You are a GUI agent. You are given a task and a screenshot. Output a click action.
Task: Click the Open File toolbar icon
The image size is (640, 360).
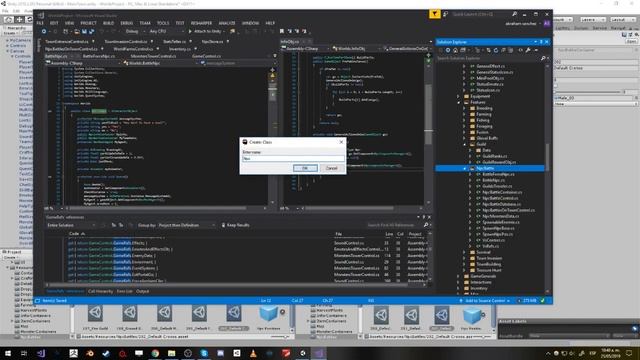click(x=77, y=31)
